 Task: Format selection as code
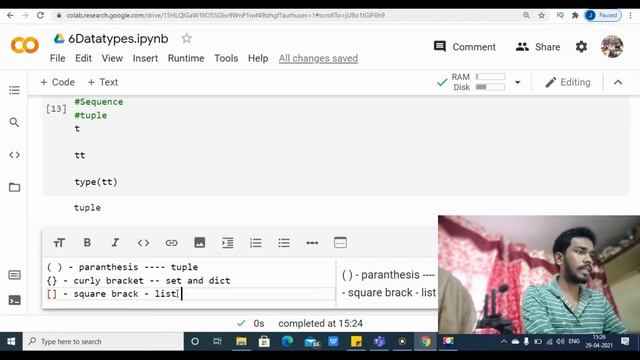pos(143,243)
